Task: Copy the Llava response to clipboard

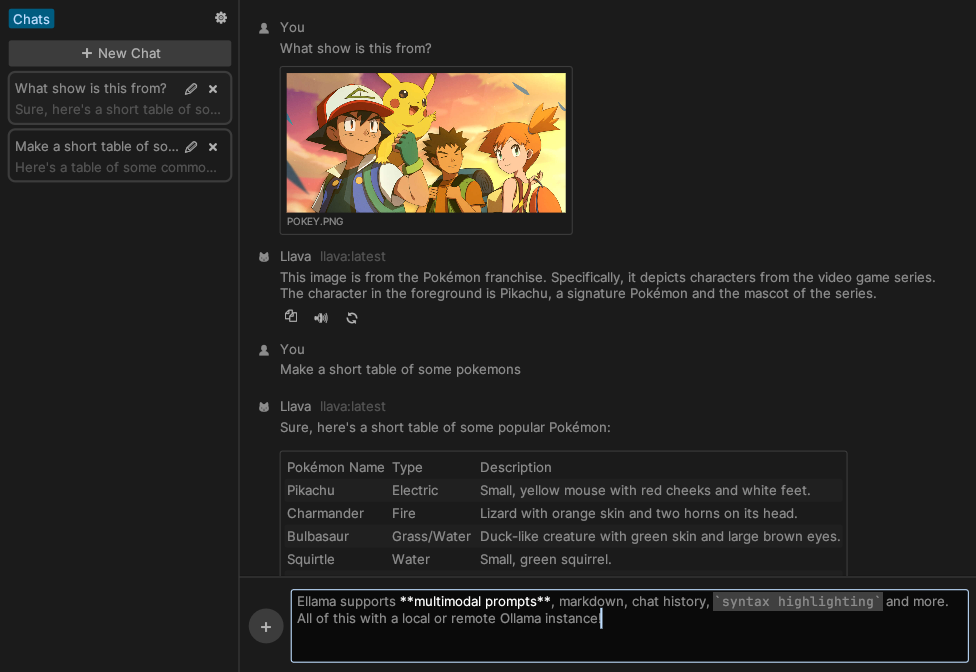Action: pyautogui.click(x=290, y=316)
